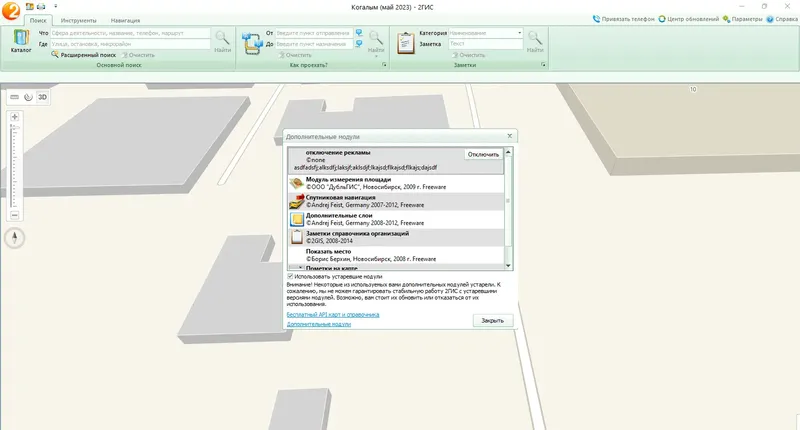The height and width of the screenshot is (430, 800).
Task: Switch to the Инструменты ribbon tab
Action: pos(79,20)
